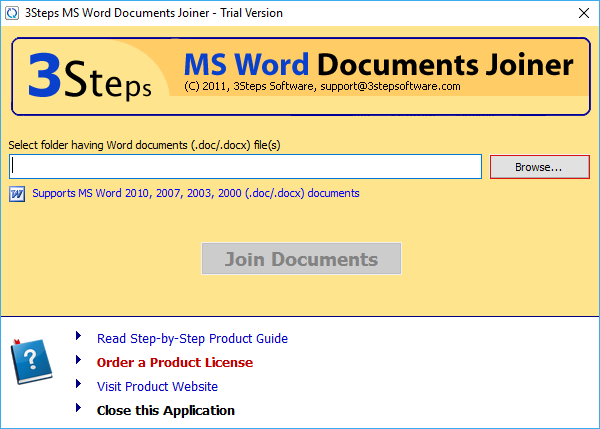Screen dimensions: 600x429
Task: Click the MS Word Documents Joiner banner title
Action: tap(378, 64)
